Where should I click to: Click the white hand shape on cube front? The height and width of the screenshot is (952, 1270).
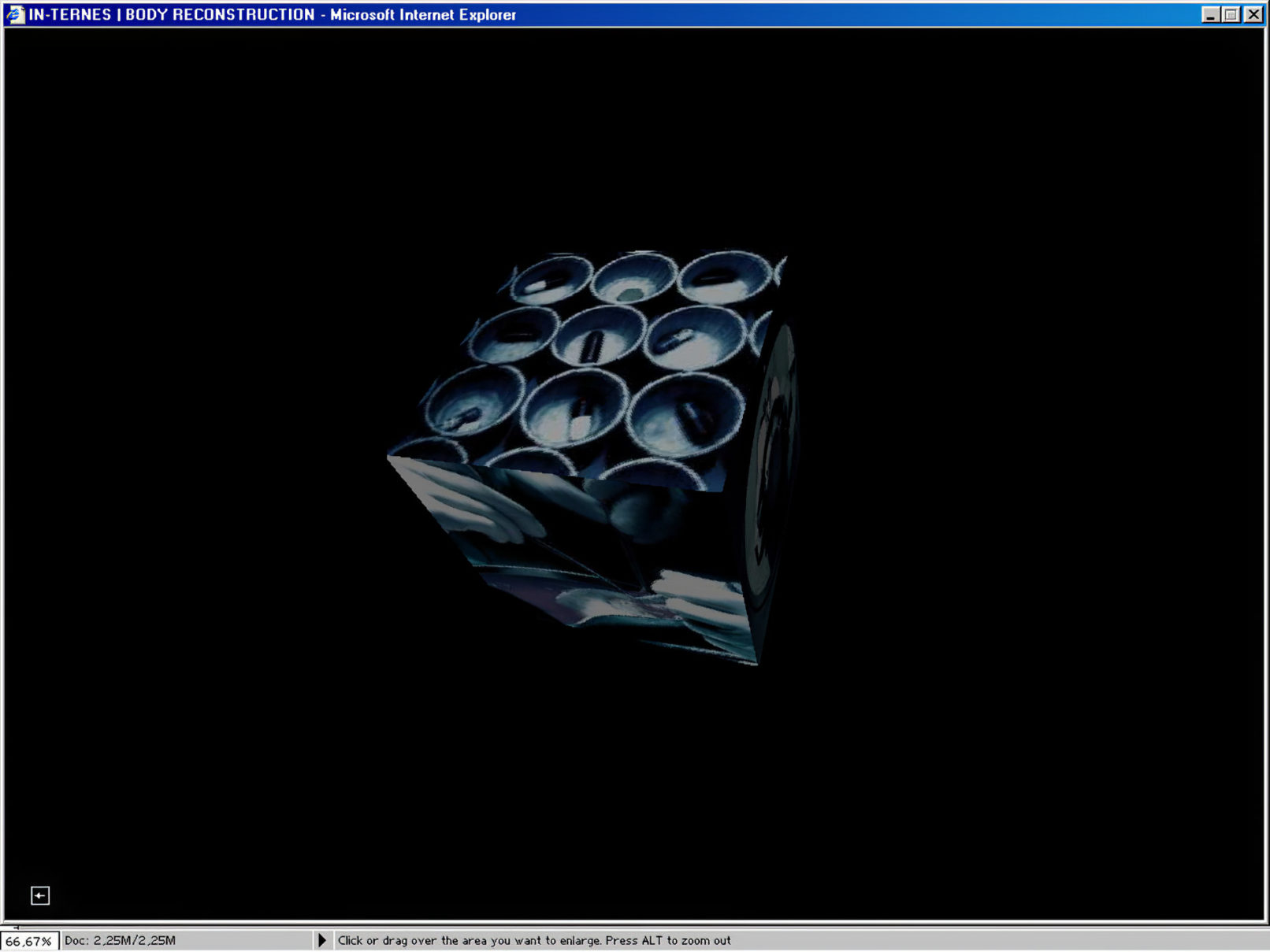point(473,504)
